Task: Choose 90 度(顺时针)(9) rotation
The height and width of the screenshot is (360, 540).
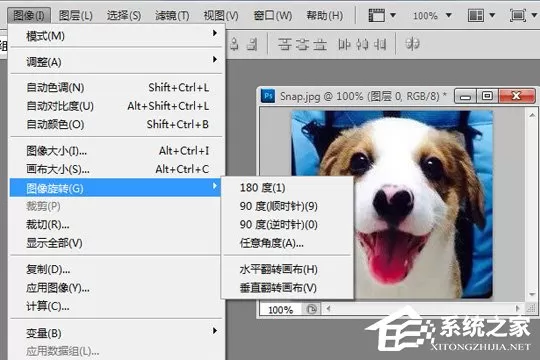Action: (x=279, y=206)
